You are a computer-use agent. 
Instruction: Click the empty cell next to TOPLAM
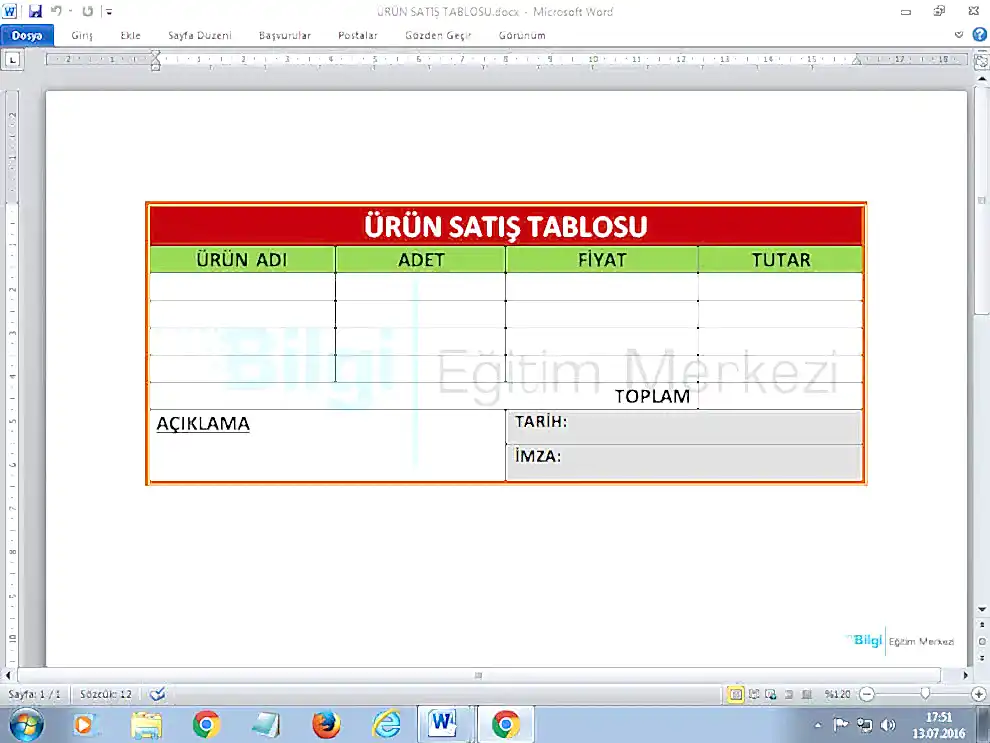(780, 396)
